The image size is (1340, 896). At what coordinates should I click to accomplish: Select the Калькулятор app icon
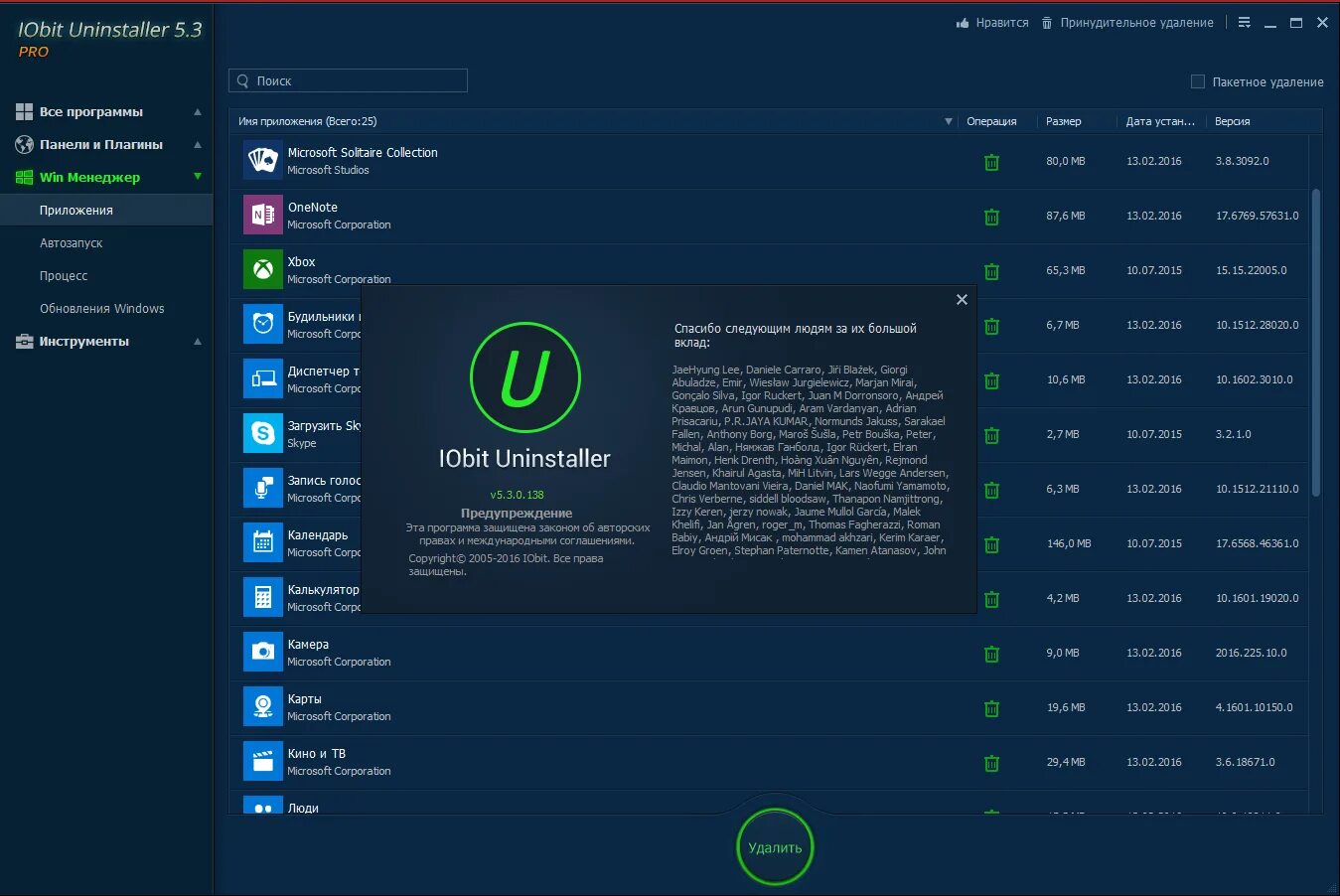pos(263,597)
